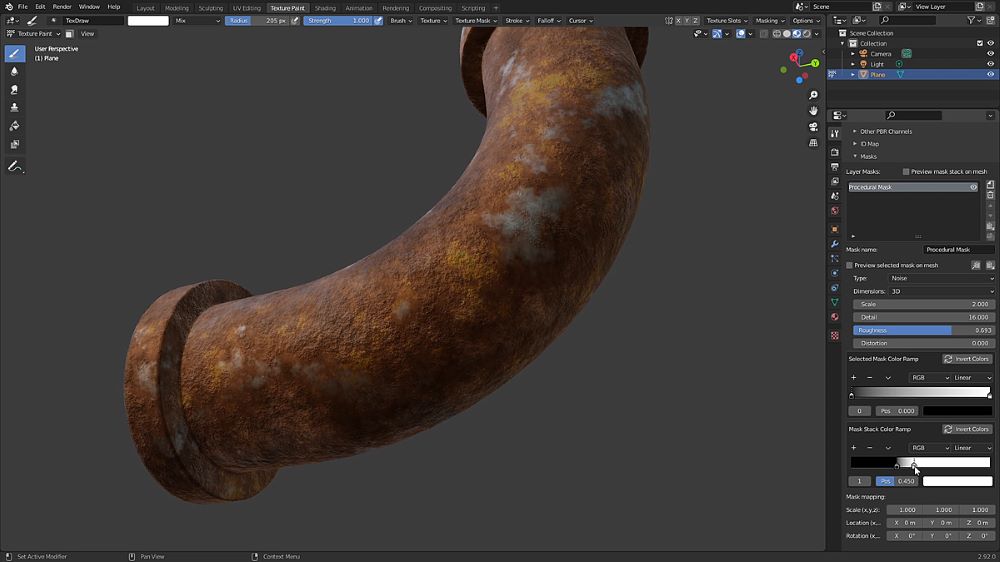Click the delete layer mask trash icon
The image size is (1000, 562).
click(x=990, y=195)
